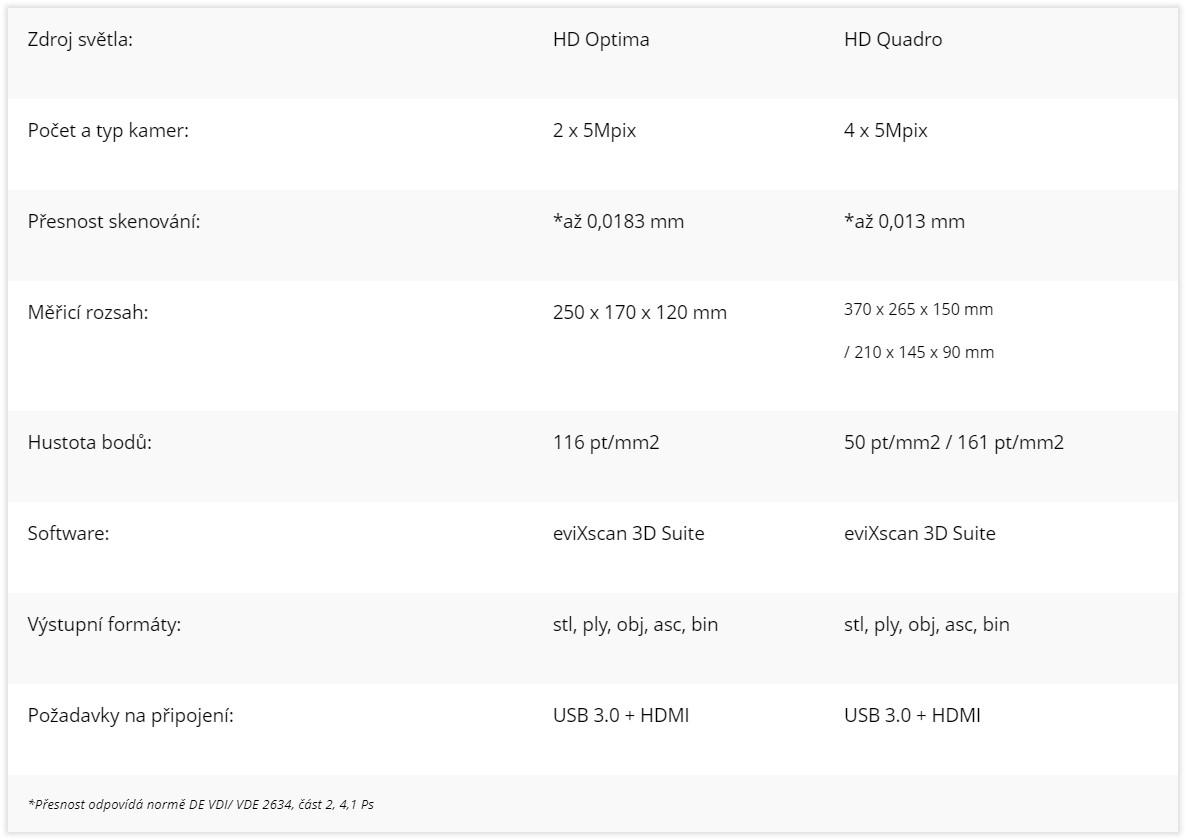Image resolution: width=1187 pixels, height=840 pixels.
Task: Click 'USB 3.0 + HDMI' under HD Quadro
Action: 912,715
